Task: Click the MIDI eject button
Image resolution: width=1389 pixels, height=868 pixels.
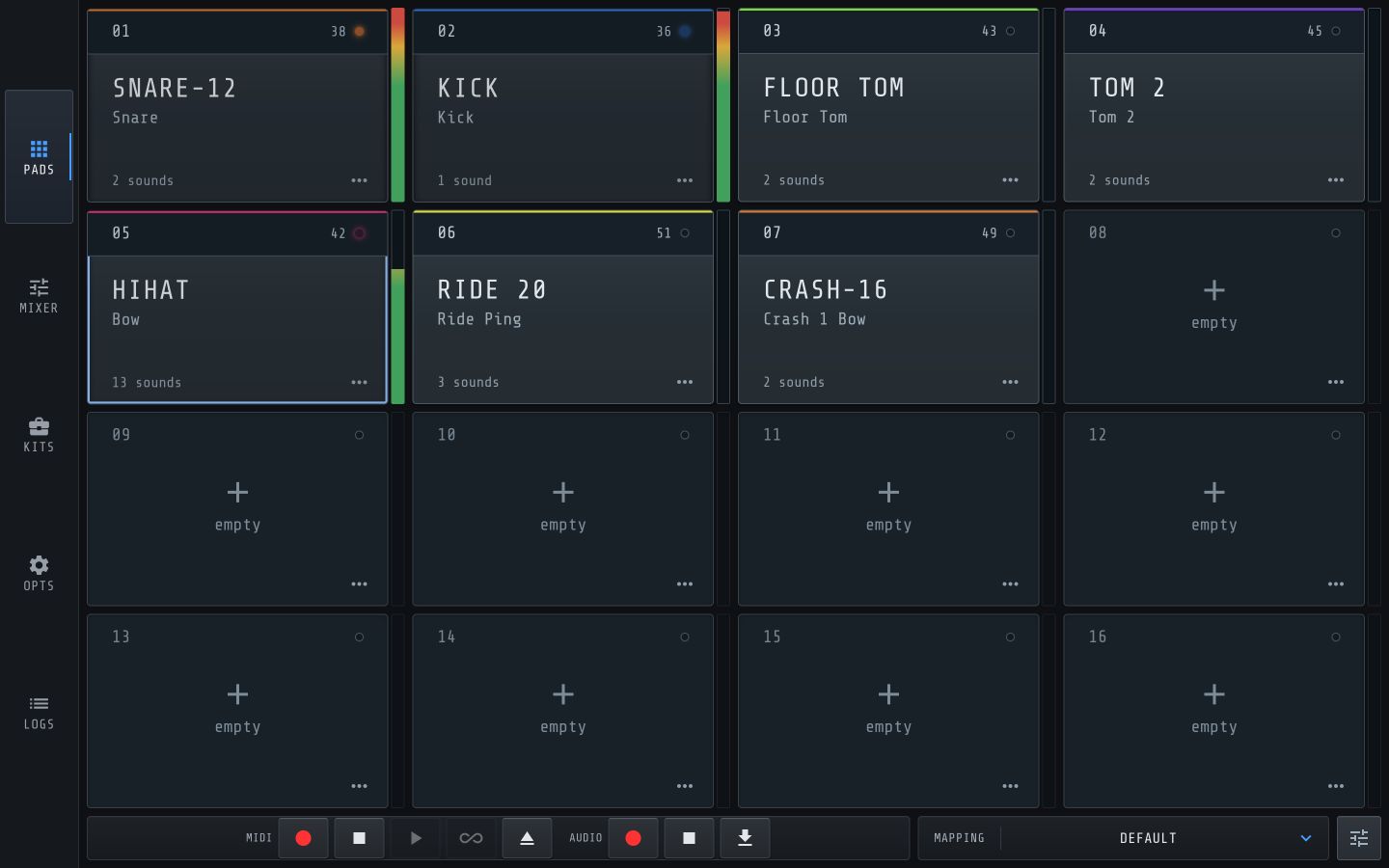Action: [527, 838]
